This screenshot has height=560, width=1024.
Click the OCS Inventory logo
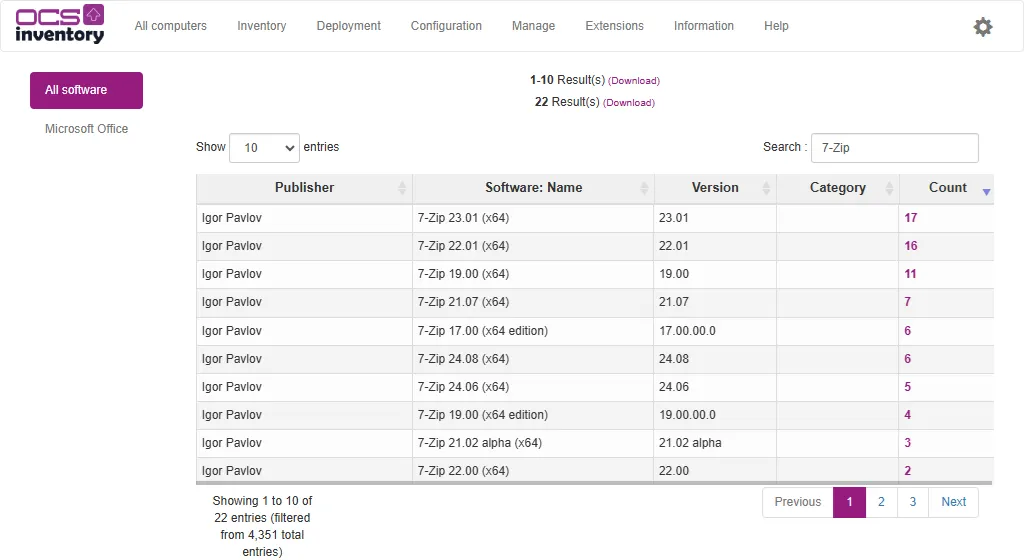59,25
